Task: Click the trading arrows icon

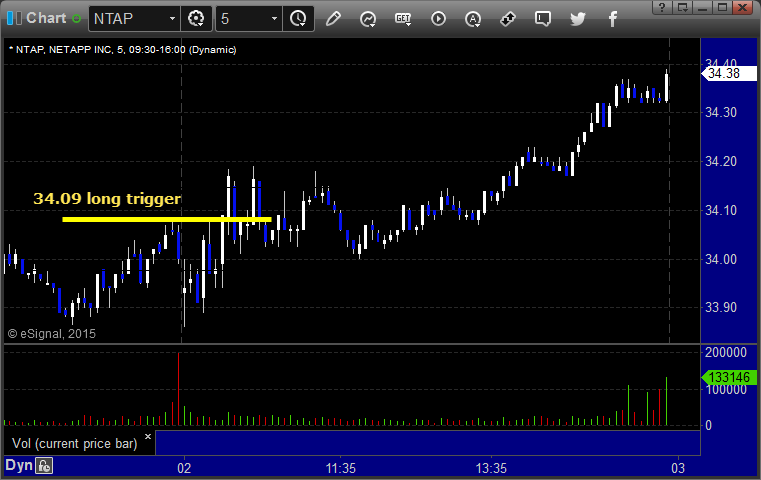Action: tap(508, 19)
